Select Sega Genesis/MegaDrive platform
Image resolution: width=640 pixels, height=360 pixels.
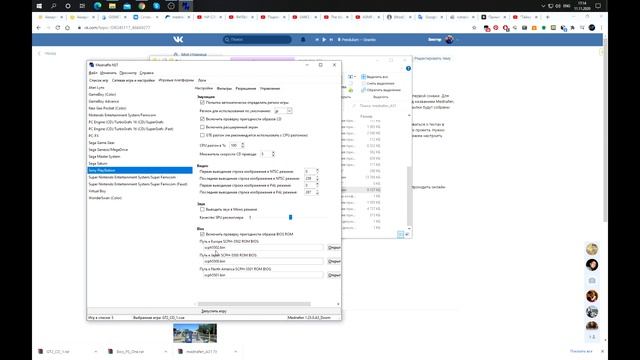click(x=140, y=149)
